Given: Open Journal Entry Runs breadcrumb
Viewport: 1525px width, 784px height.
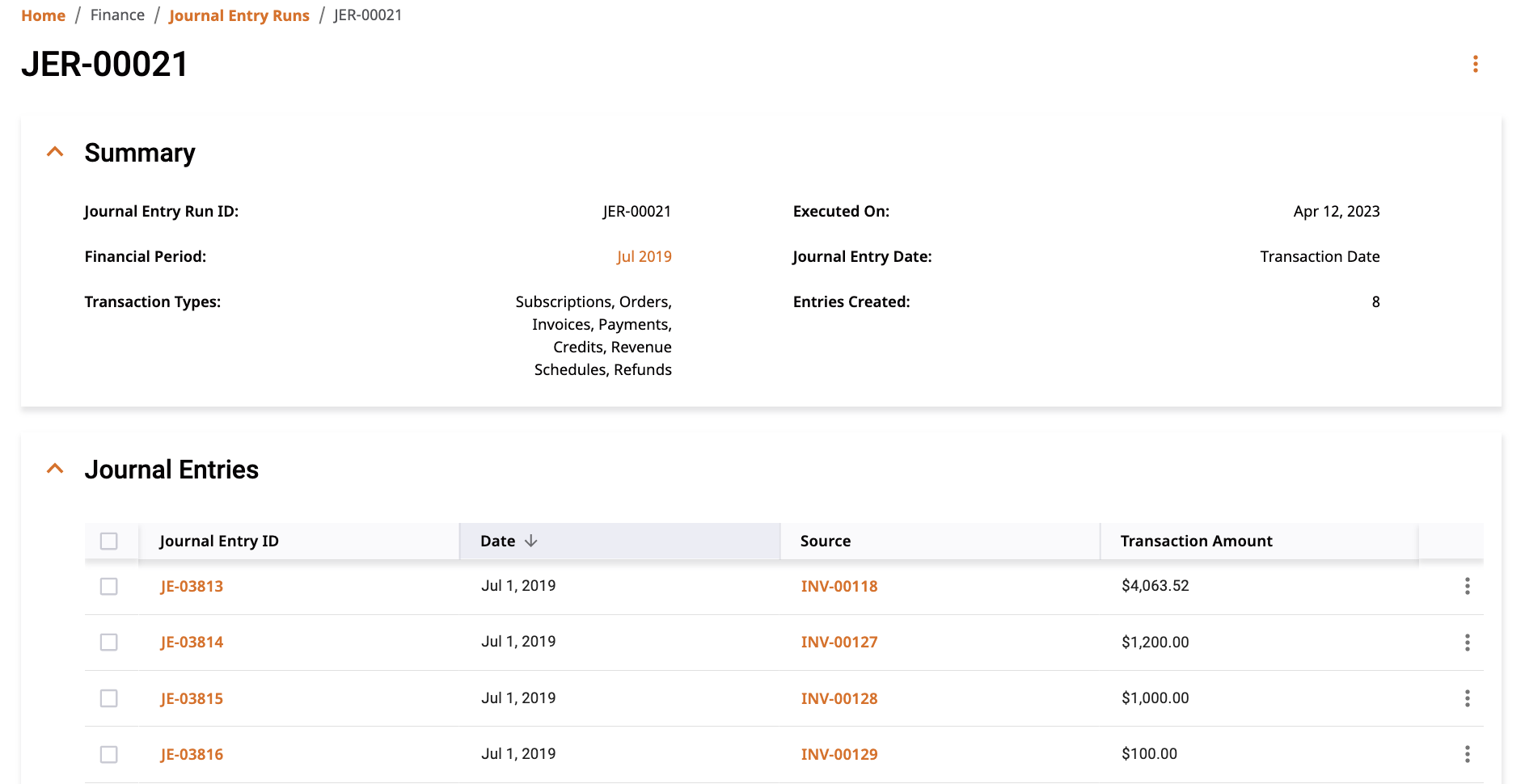Looking at the screenshot, I should [239, 15].
